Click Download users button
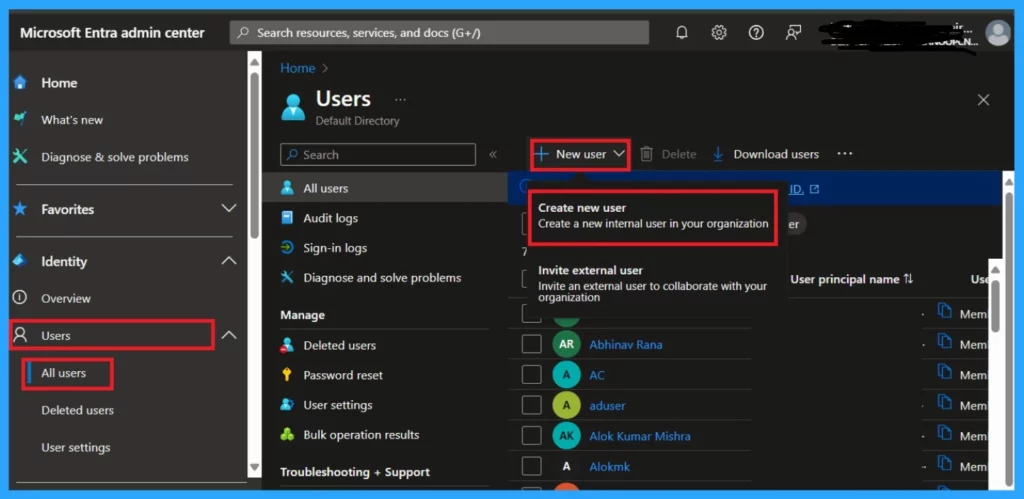1024x499 pixels. click(765, 154)
